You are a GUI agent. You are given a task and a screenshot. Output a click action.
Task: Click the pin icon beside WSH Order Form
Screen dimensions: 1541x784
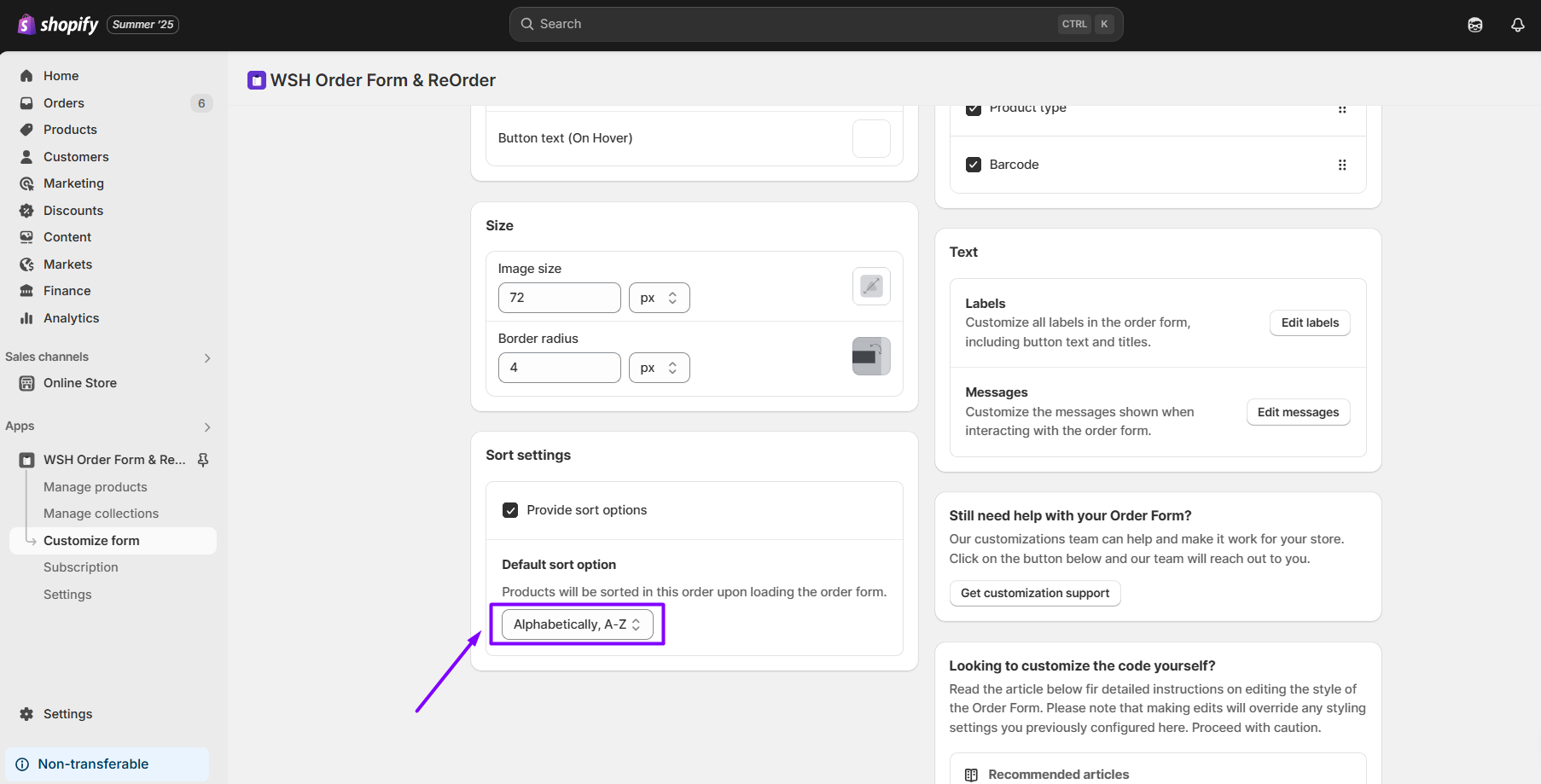click(203, 460)
